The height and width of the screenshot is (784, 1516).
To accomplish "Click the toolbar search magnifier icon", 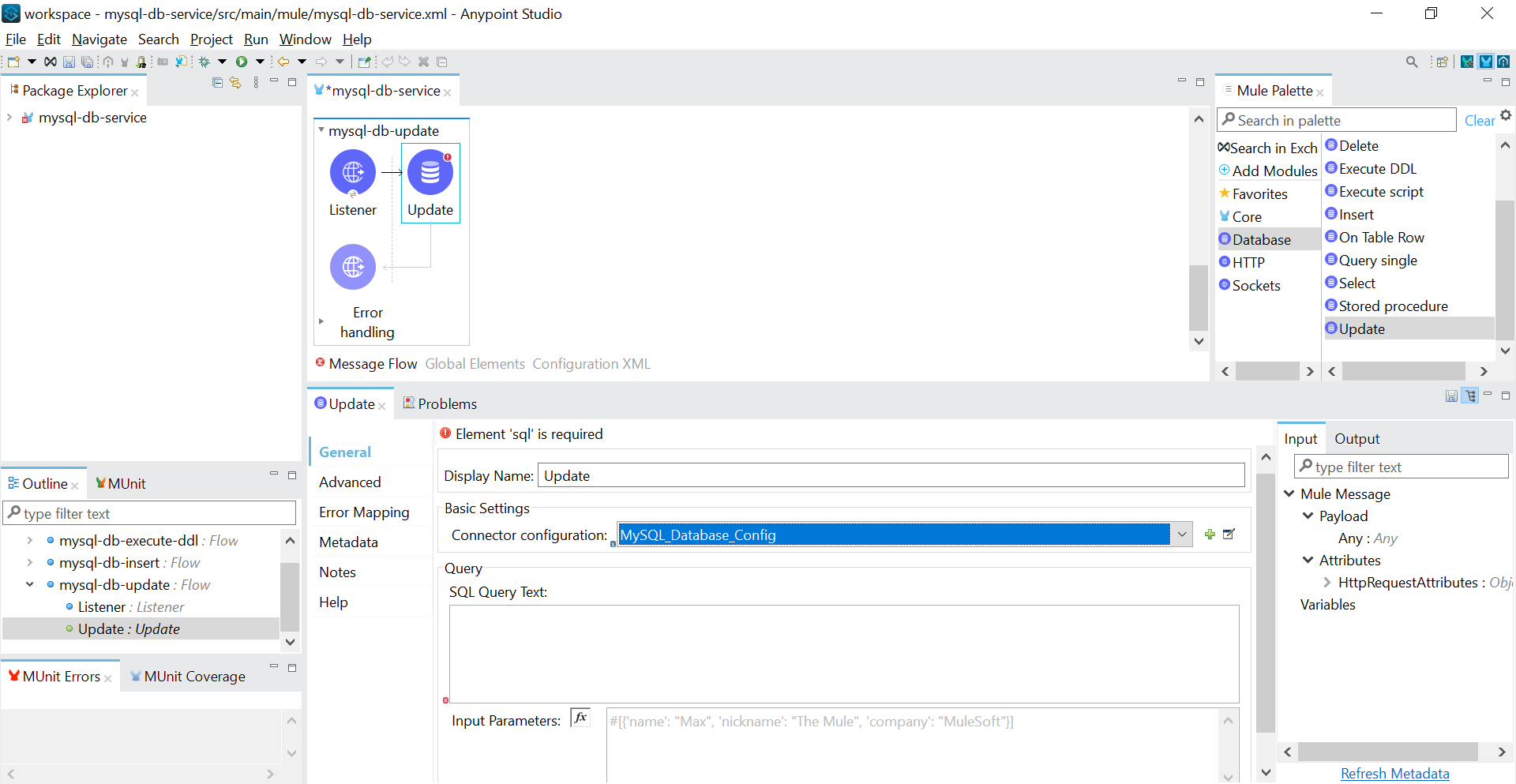I will (1412, 62).
